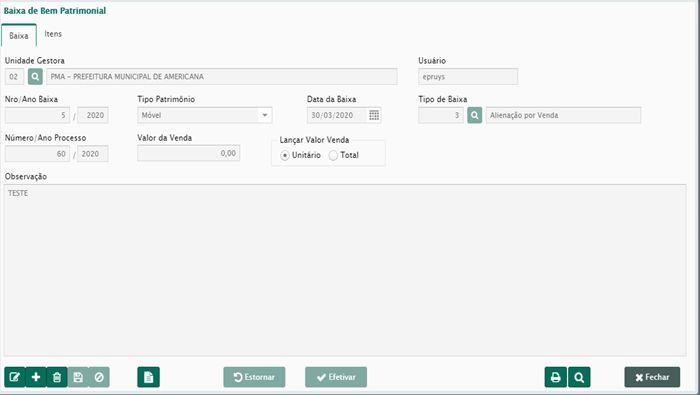This screenshot has width=700, height=395.
Task: Click the Estornar button
Action: (254, 377)
